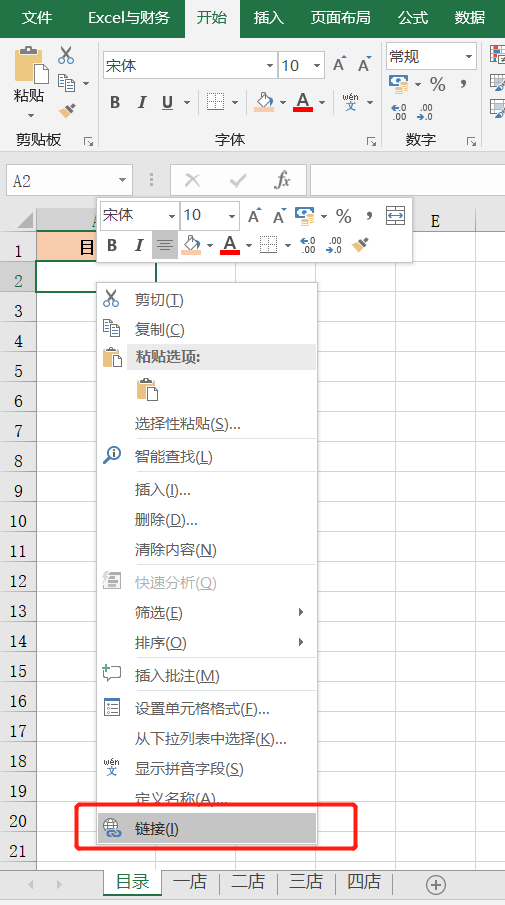Image resolution: width=505 pixels, height=905 pixels.
Task: Click percent style in mini toolbar
Action: 343,216
